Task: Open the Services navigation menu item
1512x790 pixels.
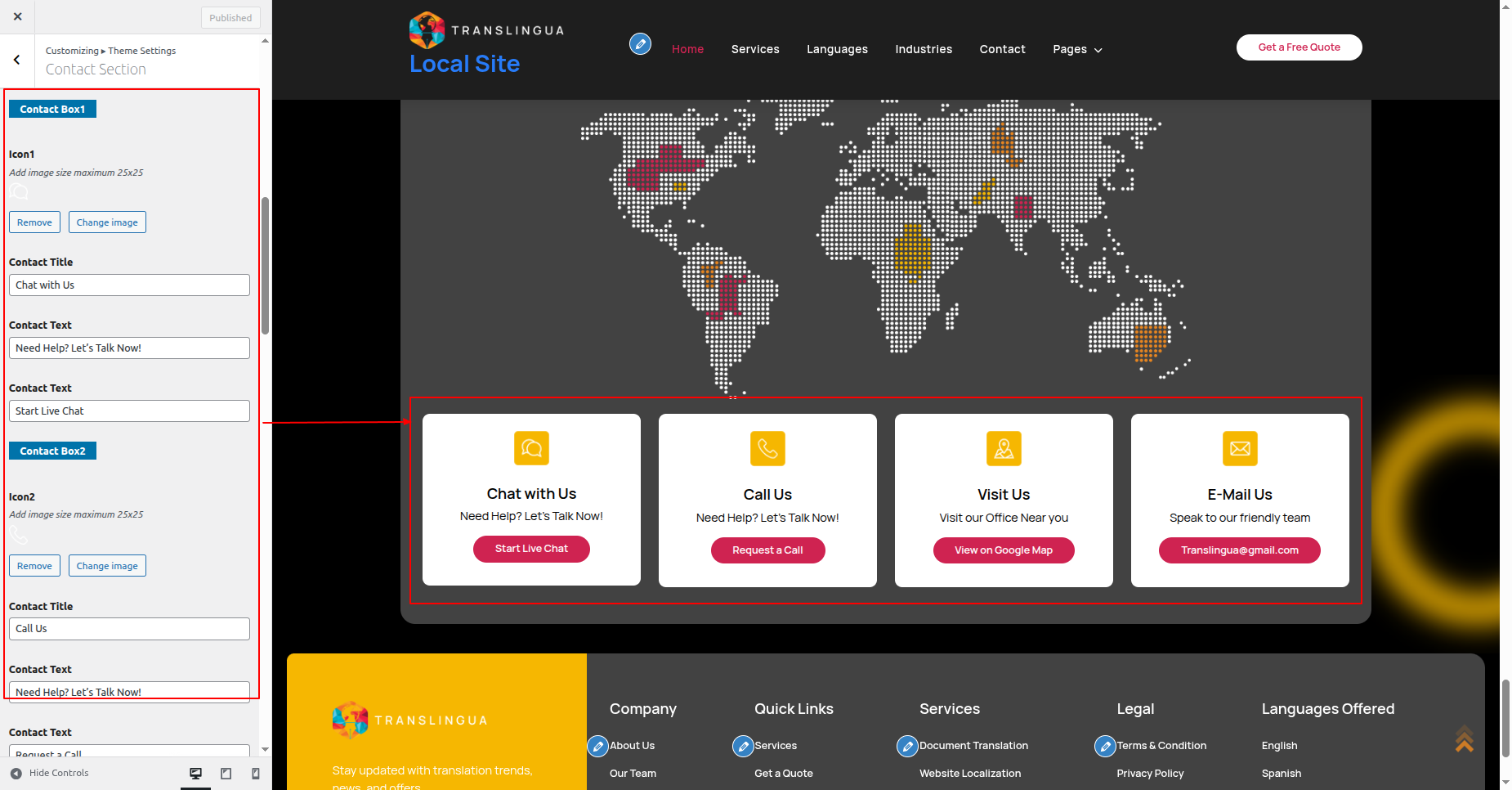Action: (755, 50)
